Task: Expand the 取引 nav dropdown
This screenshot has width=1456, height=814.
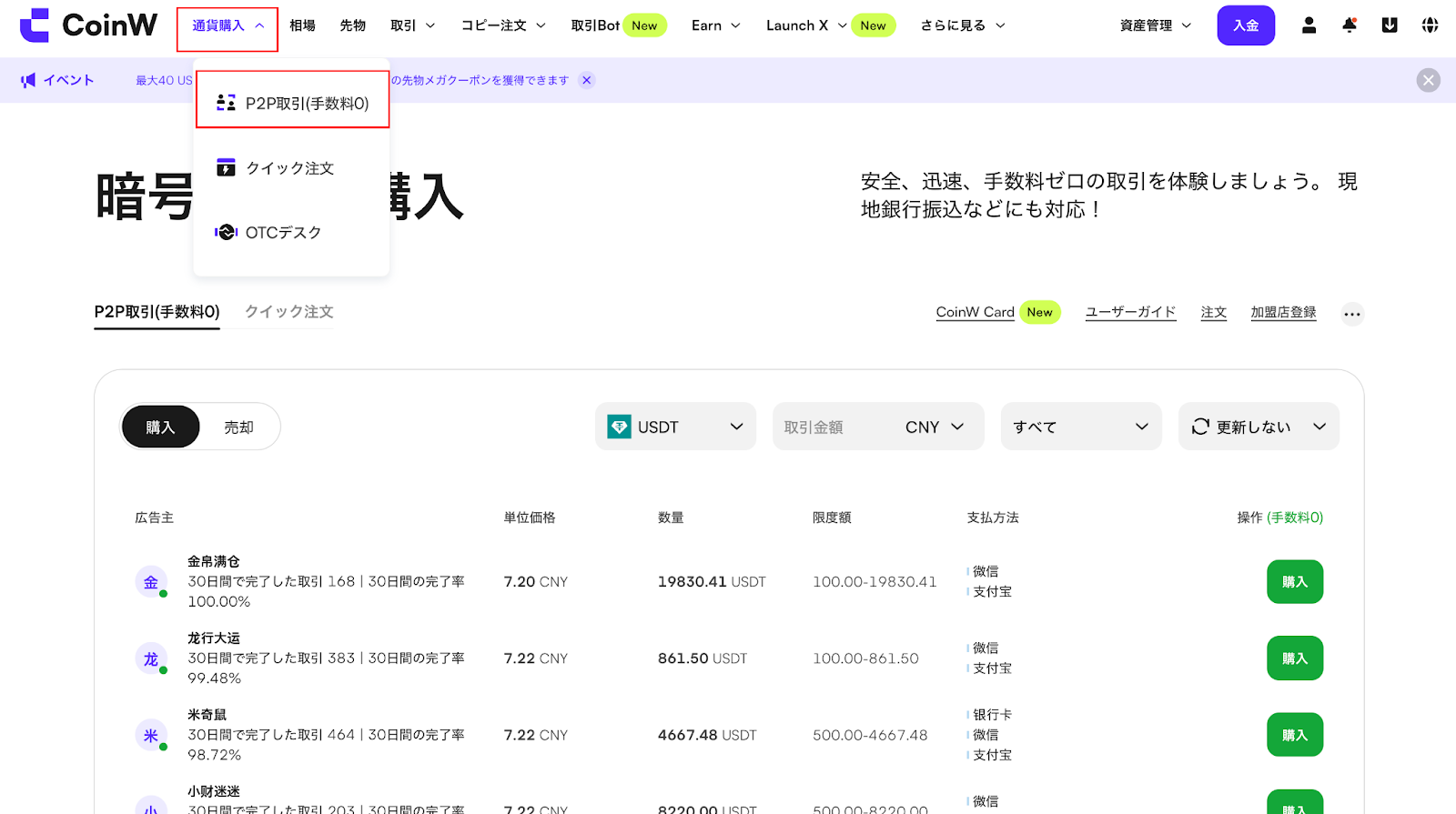Action: coord(412,25)
